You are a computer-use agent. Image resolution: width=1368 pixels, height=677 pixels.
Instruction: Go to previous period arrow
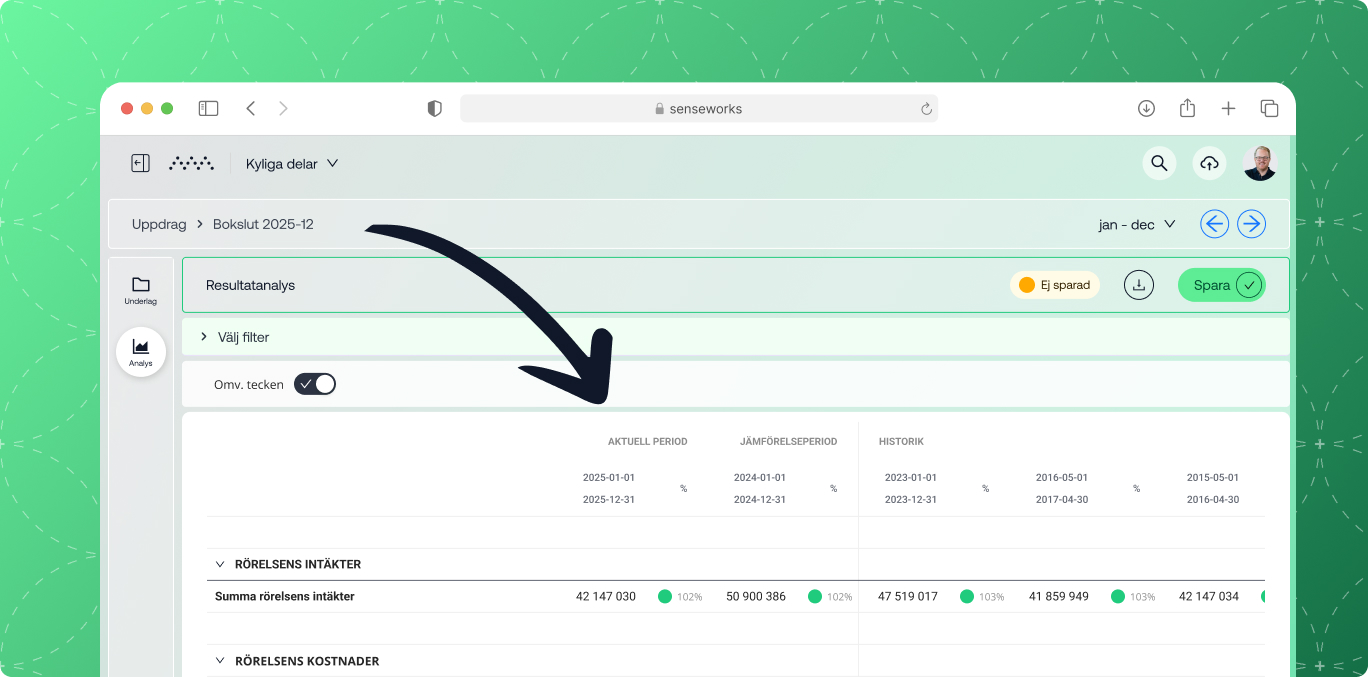(1215, 224)
